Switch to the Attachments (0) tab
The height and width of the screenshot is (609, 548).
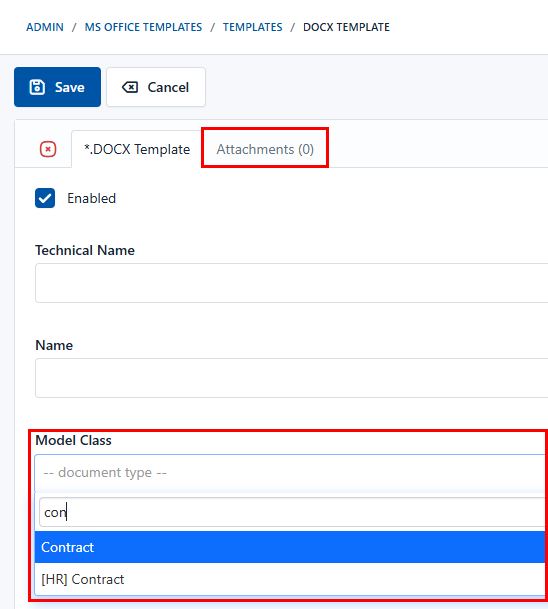pos(265,149)
